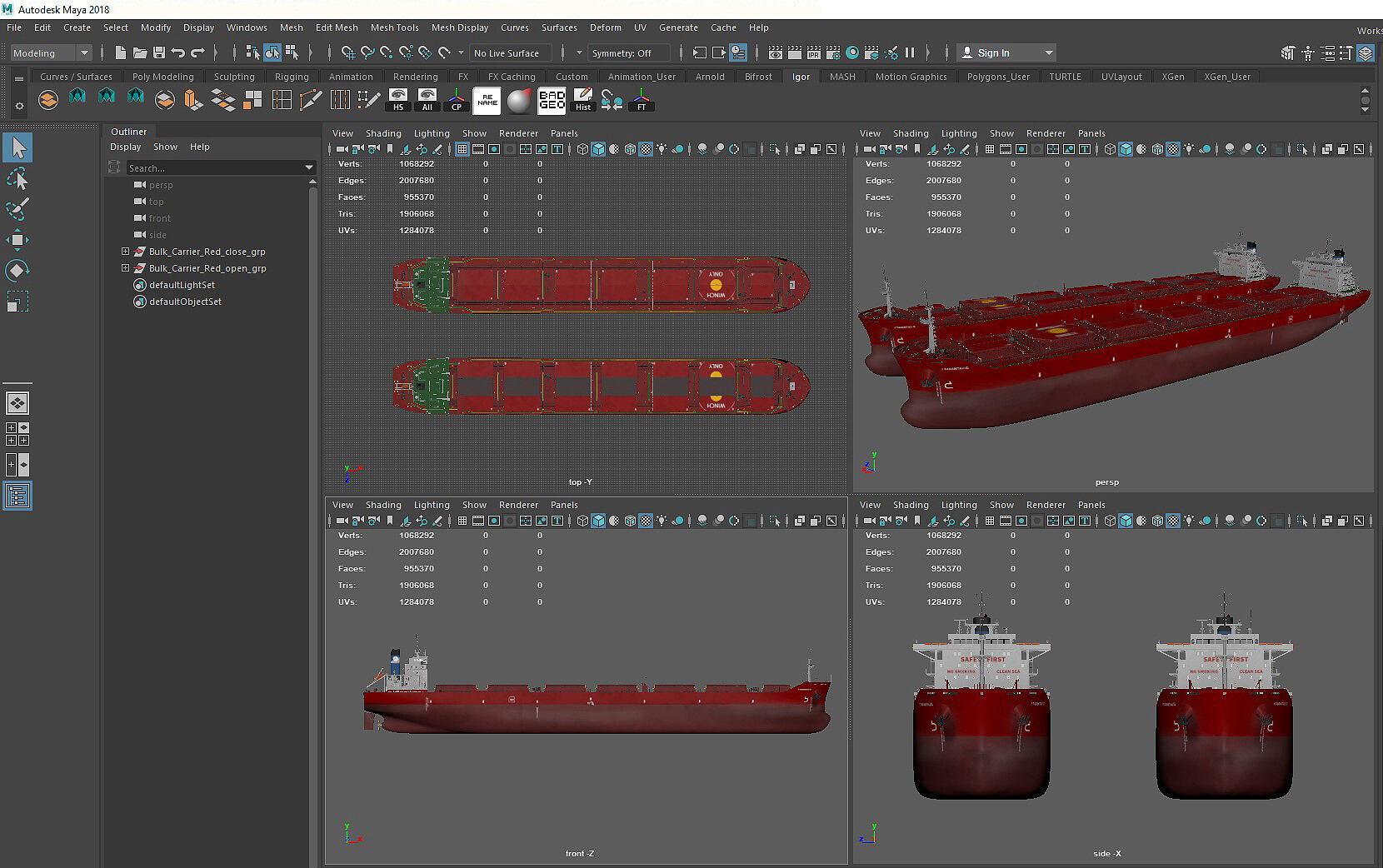Open the Mesh Tools menu

point(394,27)
